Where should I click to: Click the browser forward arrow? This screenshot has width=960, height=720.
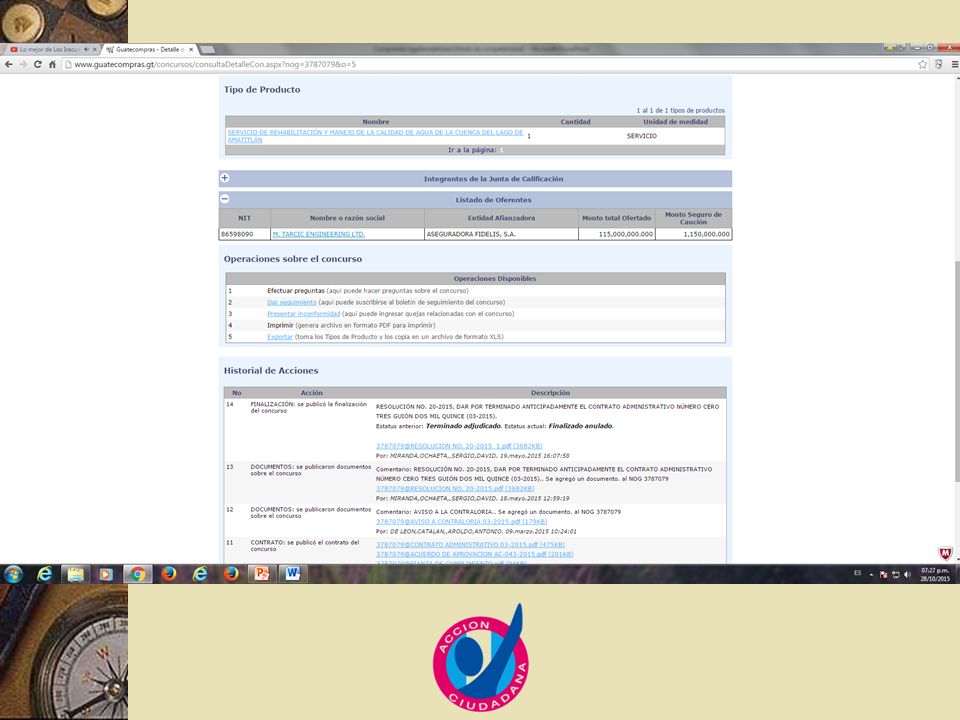tap(23, 64)
